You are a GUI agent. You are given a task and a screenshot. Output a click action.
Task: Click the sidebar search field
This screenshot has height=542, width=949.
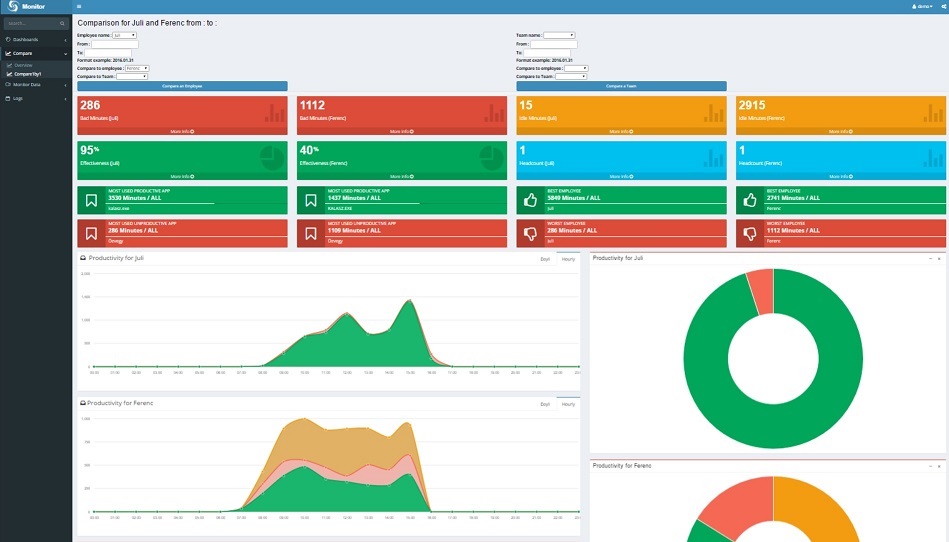tap(31, 24)
